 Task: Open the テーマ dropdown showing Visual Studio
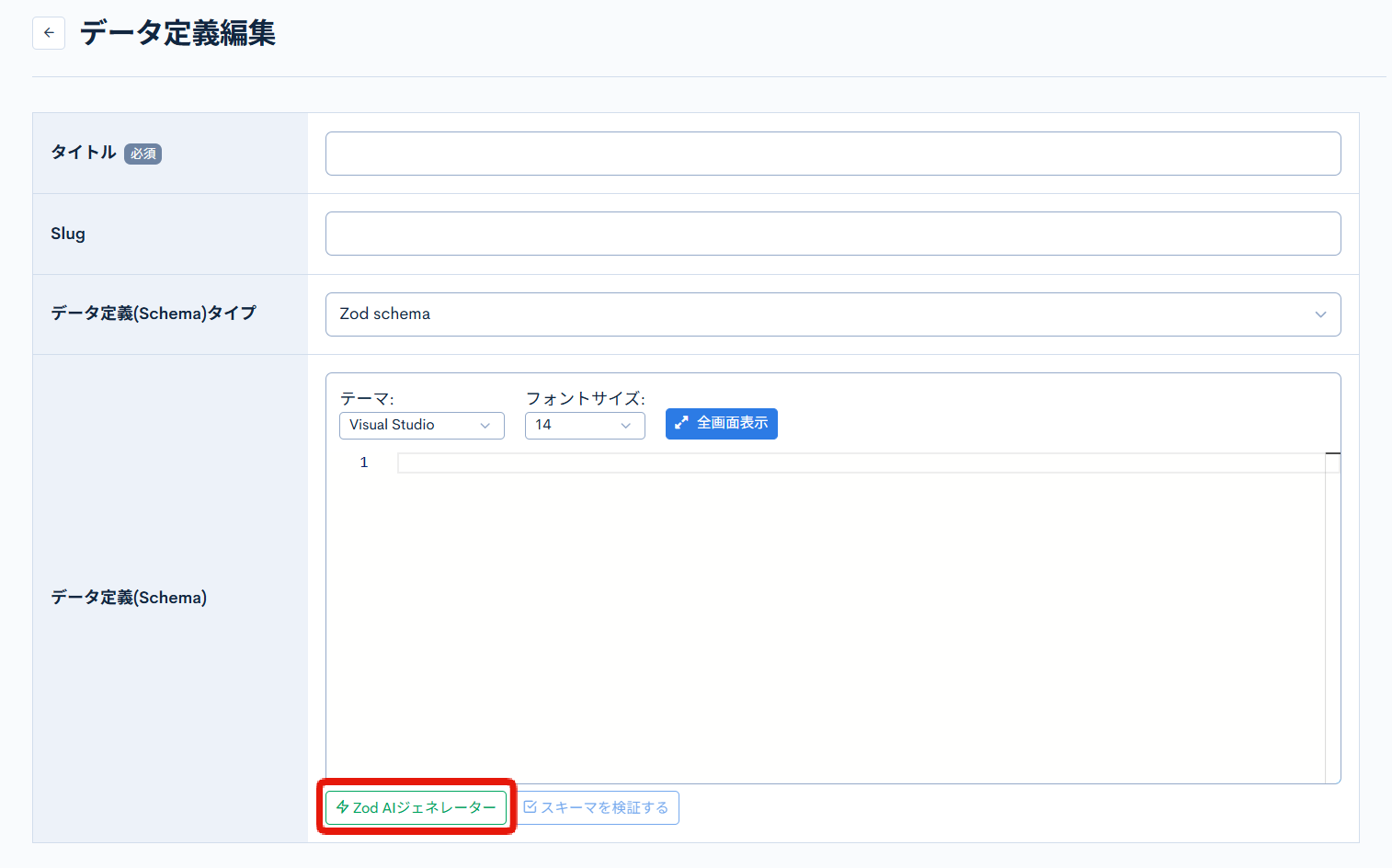tap(421, 425)
